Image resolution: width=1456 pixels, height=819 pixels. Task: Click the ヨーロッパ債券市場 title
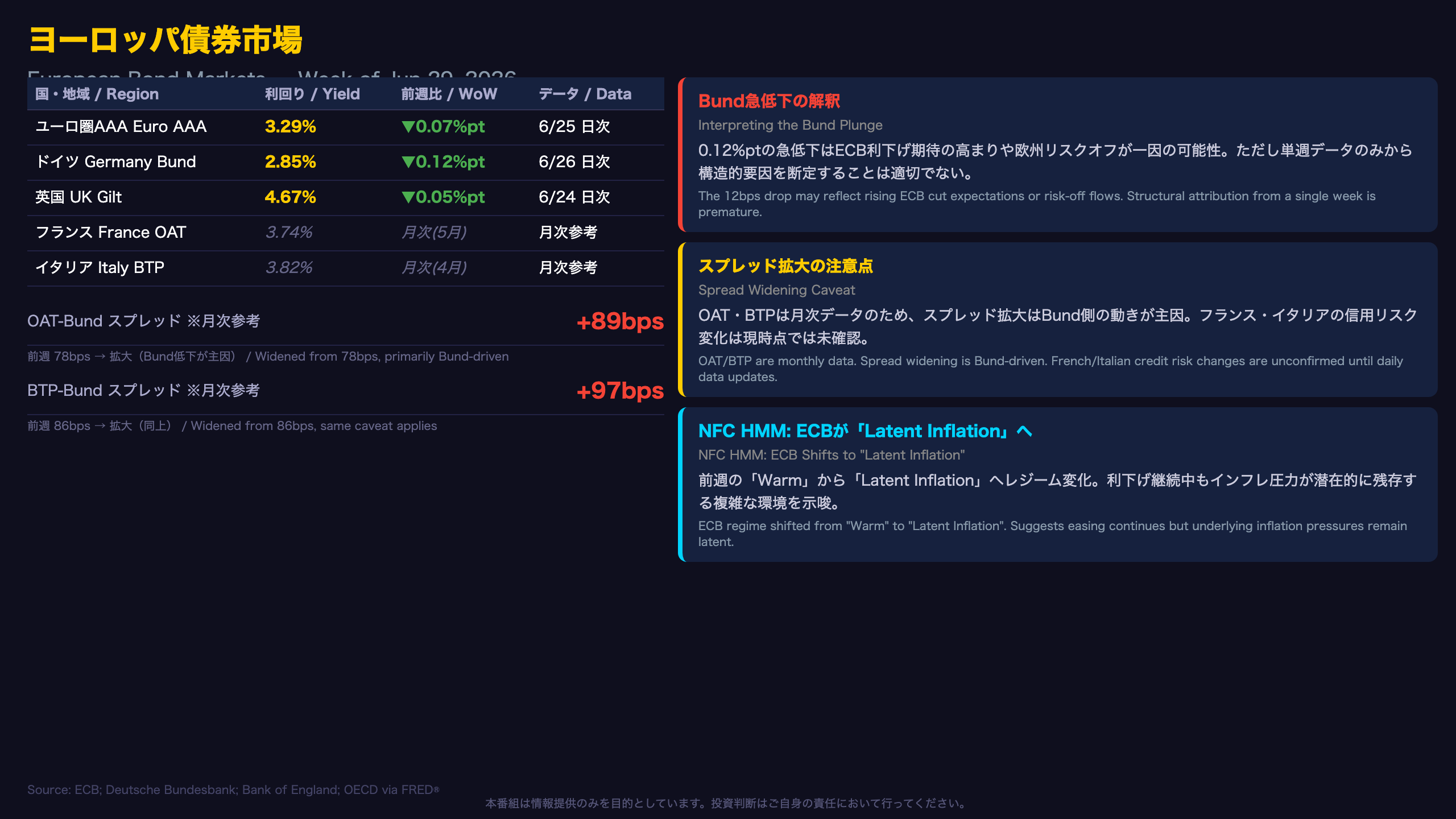coord(165,40)
